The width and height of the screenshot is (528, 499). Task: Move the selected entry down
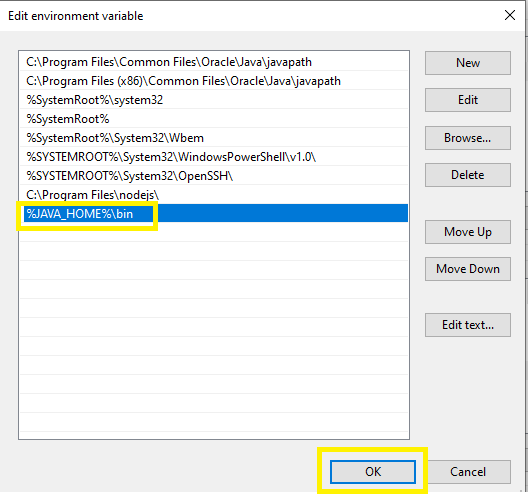click(x=468, y=269)
